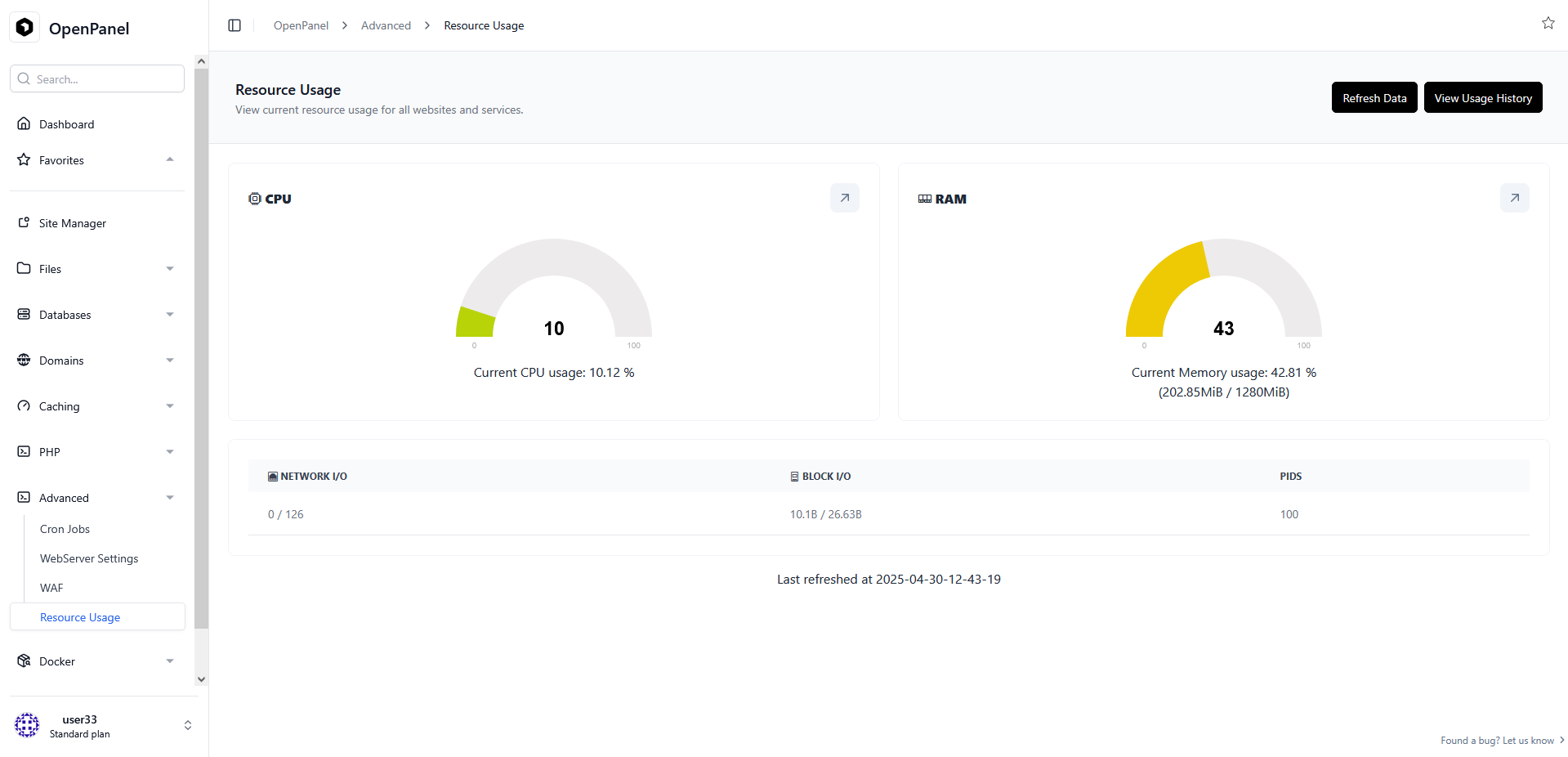Collapse the Advanced menu arrow
Image resolution: width=1568 pixels, height=757 pixels.
click(x=170, y=498)
